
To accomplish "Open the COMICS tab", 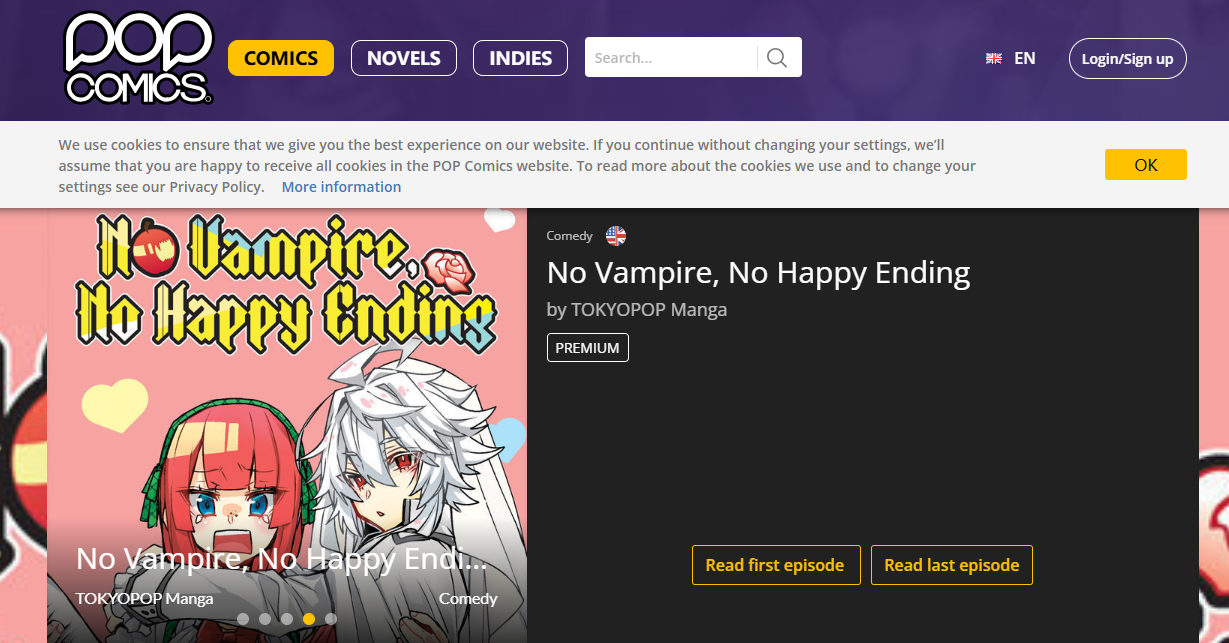I will pyautogui.click(x=281, y=58).
